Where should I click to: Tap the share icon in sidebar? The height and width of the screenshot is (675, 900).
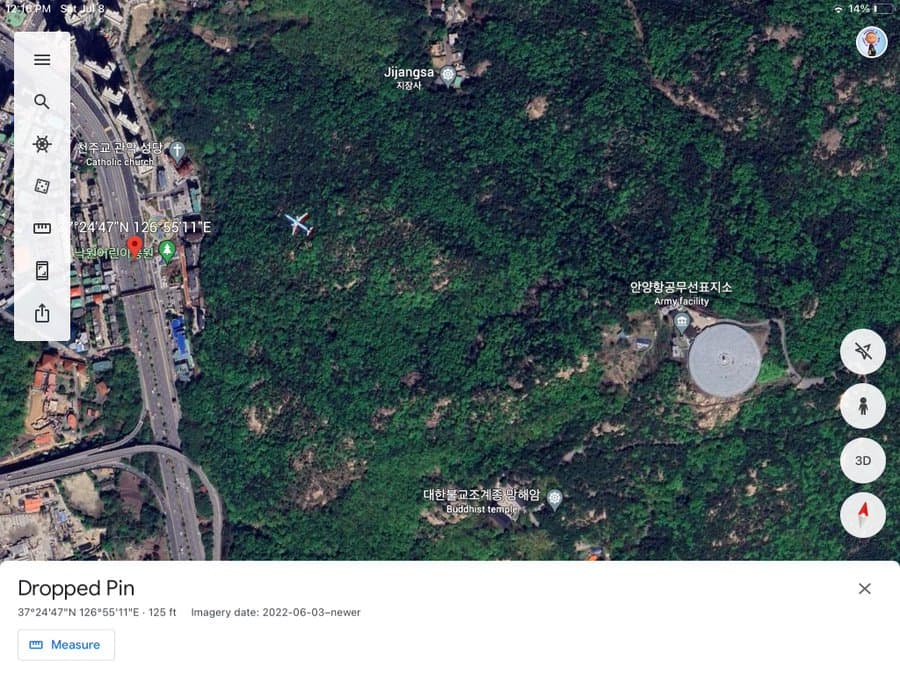(x=42, y=313)
